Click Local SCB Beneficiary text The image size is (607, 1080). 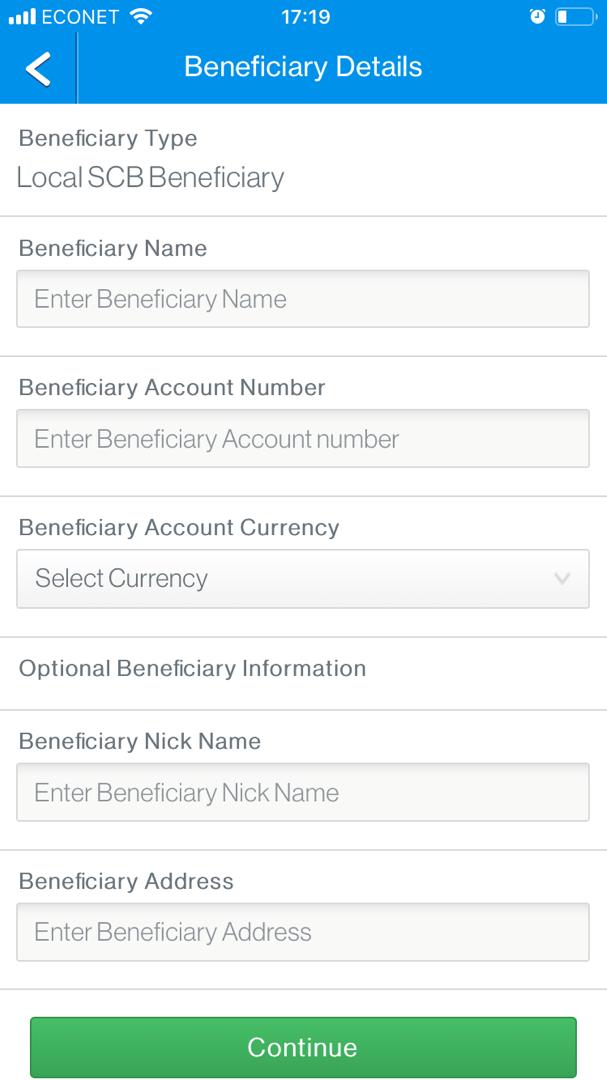[x=150, y=178]
